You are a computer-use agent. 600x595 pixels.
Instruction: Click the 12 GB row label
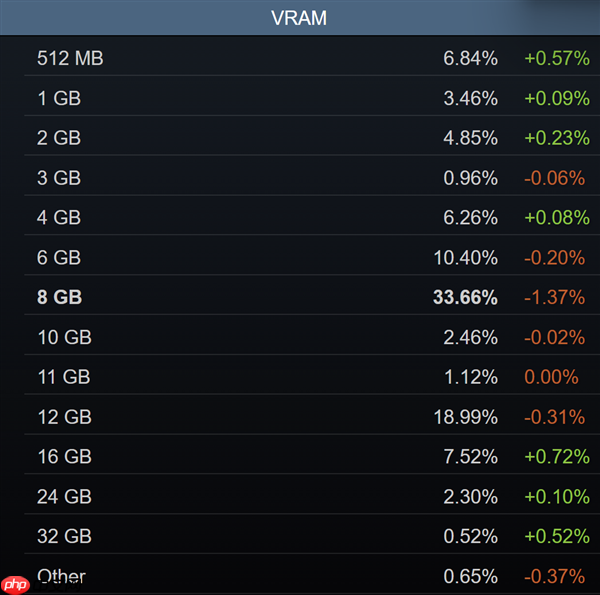tap(64, 416)
